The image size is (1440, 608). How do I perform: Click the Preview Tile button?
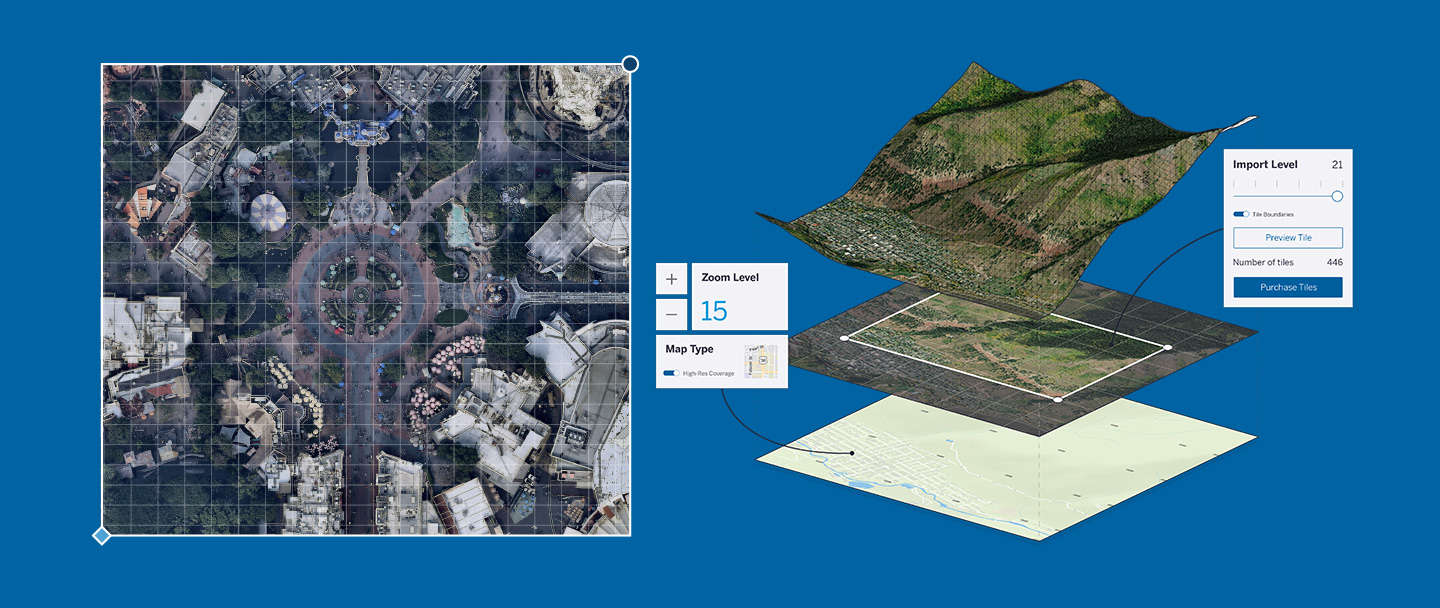click(x=1288, y=237)
